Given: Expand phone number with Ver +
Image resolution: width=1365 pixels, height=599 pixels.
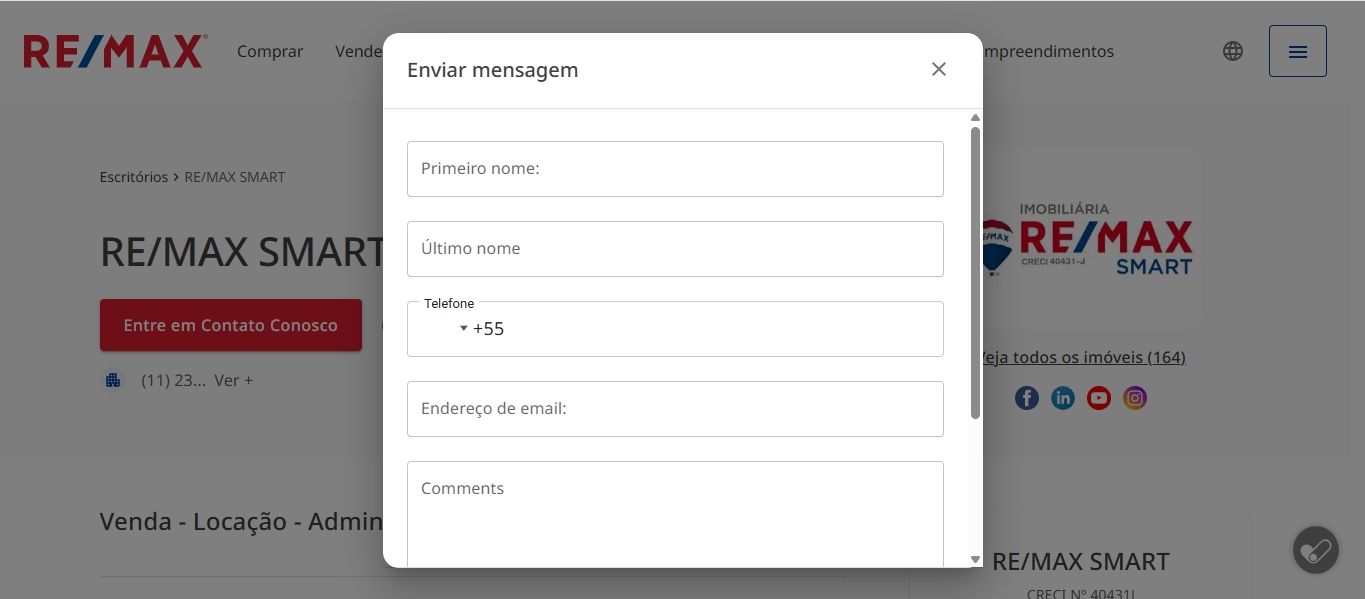Looking at the screenshot, I should click(233, 380).
